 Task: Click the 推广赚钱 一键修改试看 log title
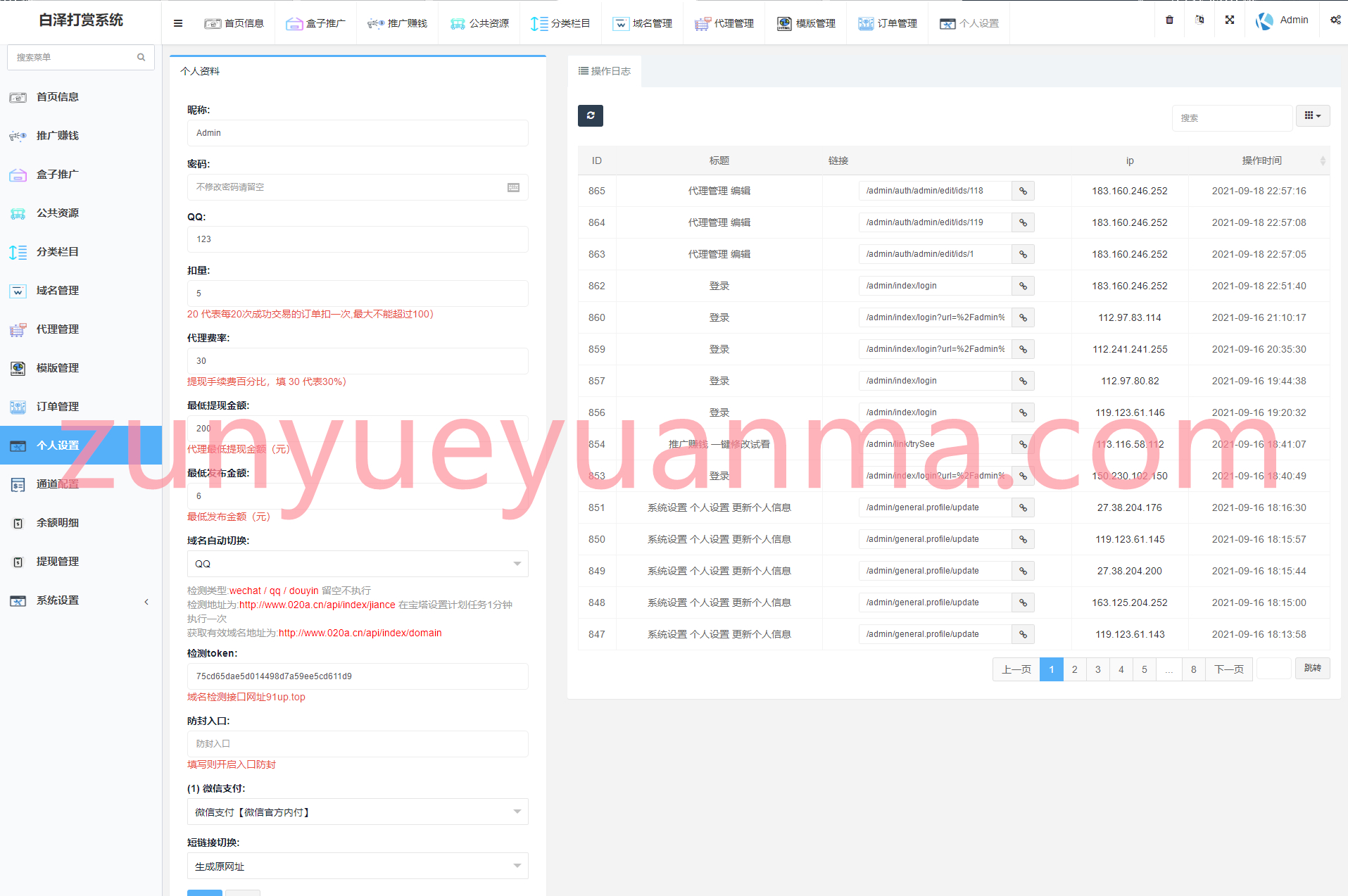click(x=719, y=444)
